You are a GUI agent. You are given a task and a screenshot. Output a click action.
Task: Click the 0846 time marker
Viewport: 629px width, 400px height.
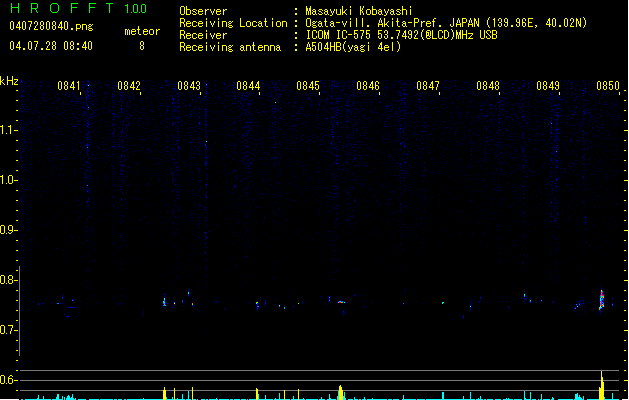pos(368,86)
